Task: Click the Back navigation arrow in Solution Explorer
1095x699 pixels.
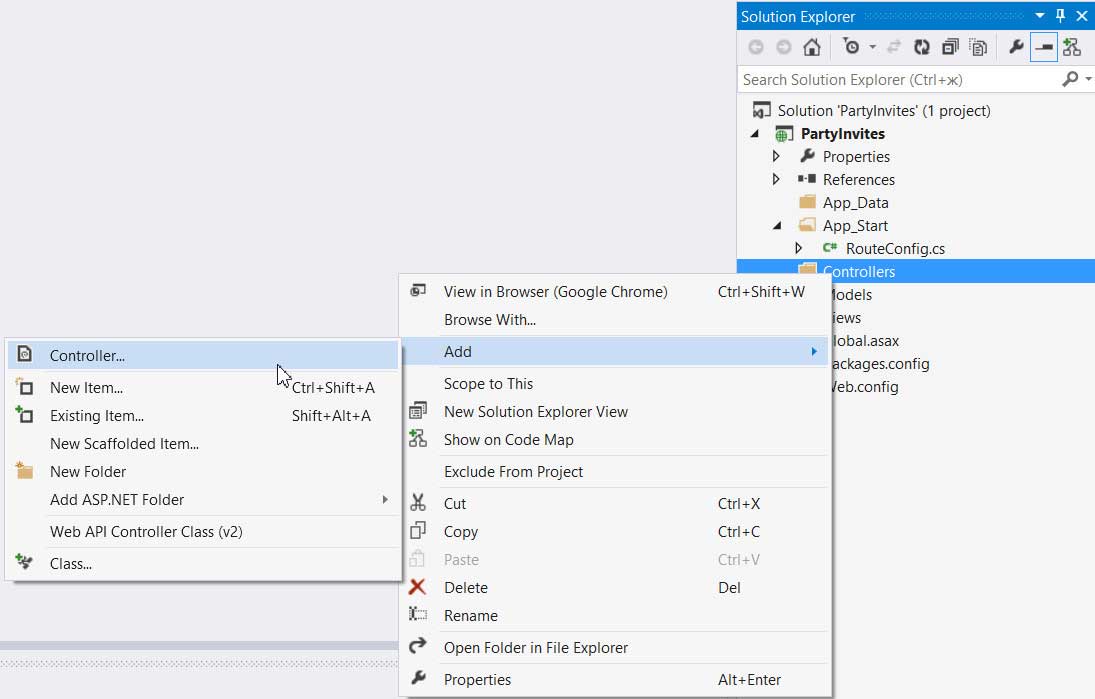Action: 756,47
